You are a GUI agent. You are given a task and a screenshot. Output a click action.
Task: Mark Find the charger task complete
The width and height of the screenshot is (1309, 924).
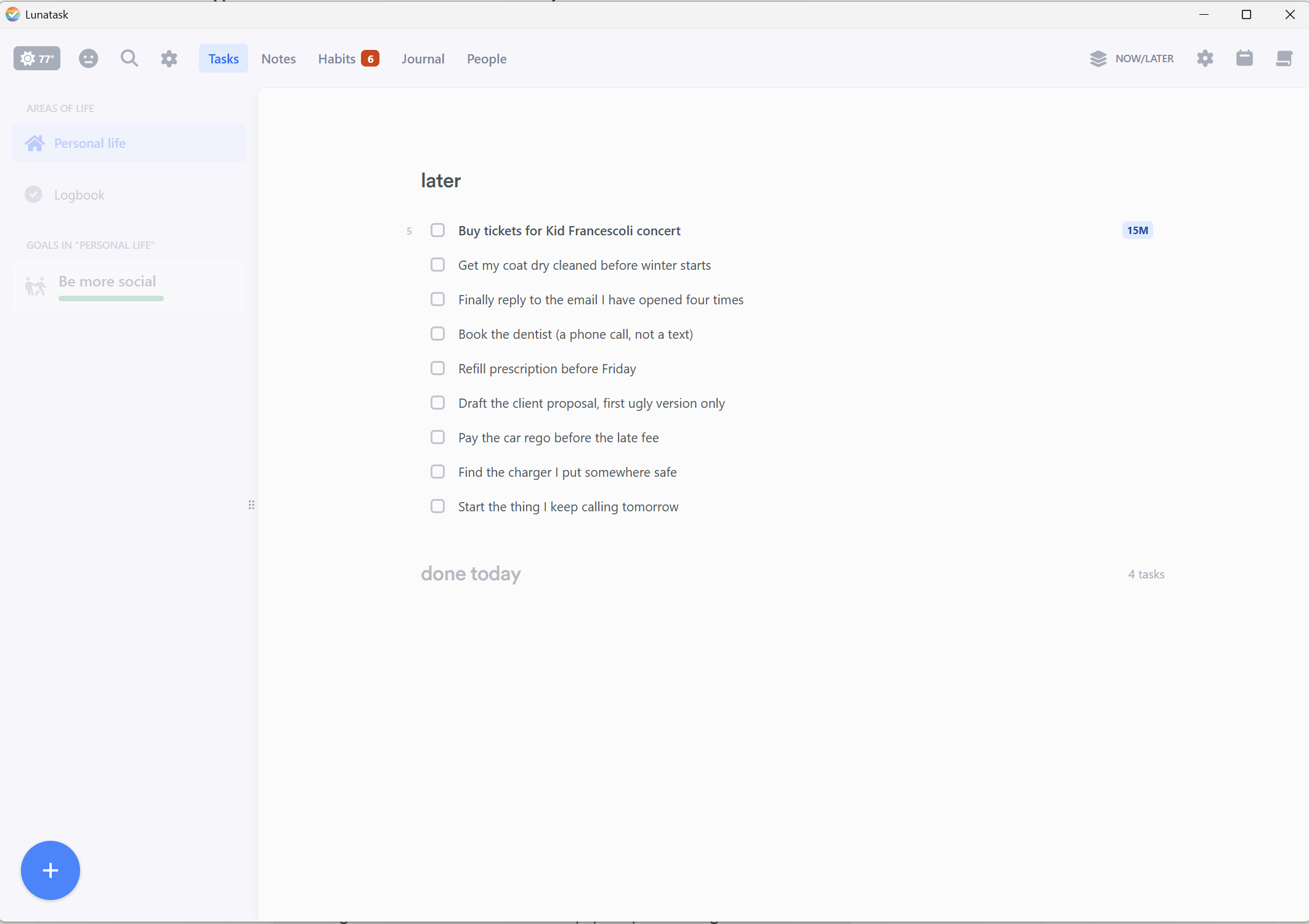click(437, 472)
